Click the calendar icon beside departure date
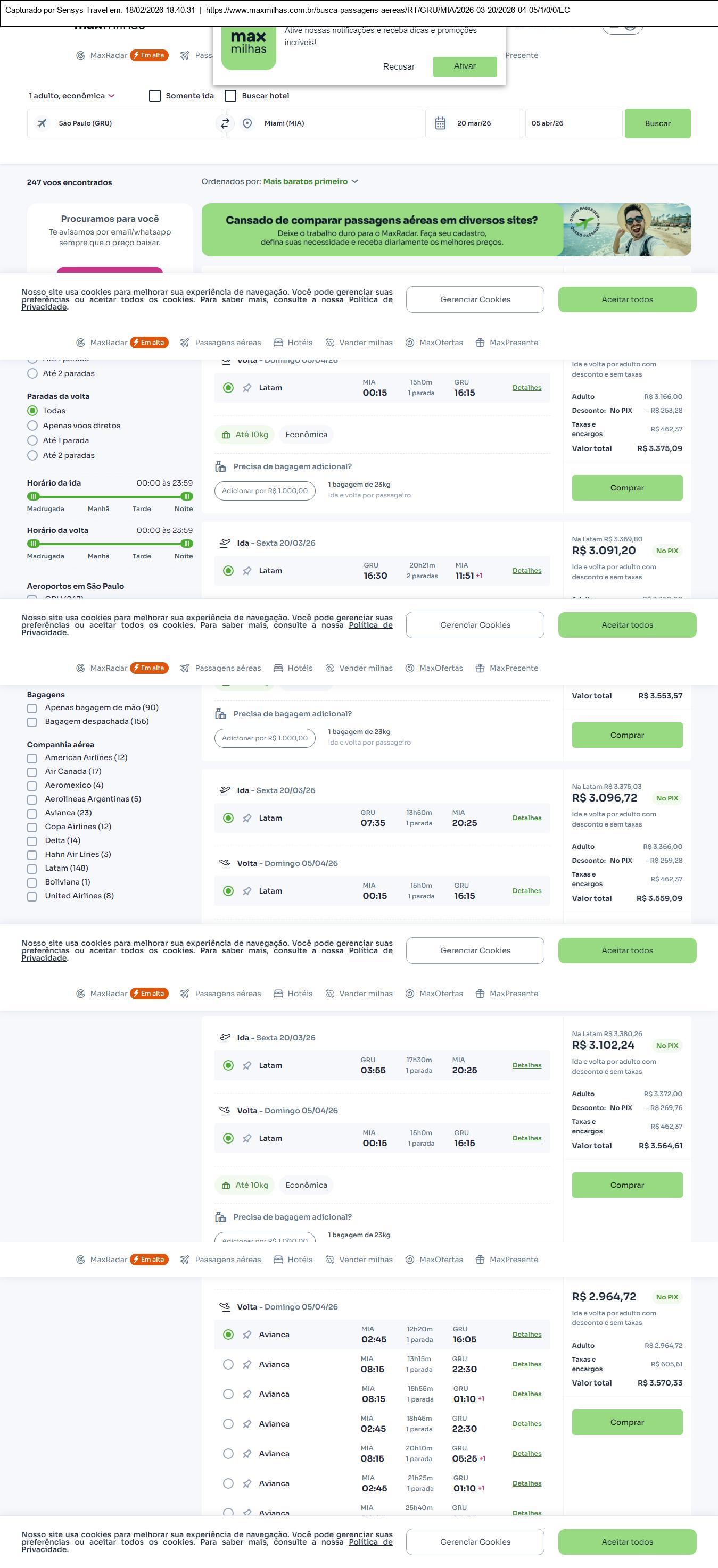Image resolution: width=718 pixels, height=1568 pixels. pos(440,123)
